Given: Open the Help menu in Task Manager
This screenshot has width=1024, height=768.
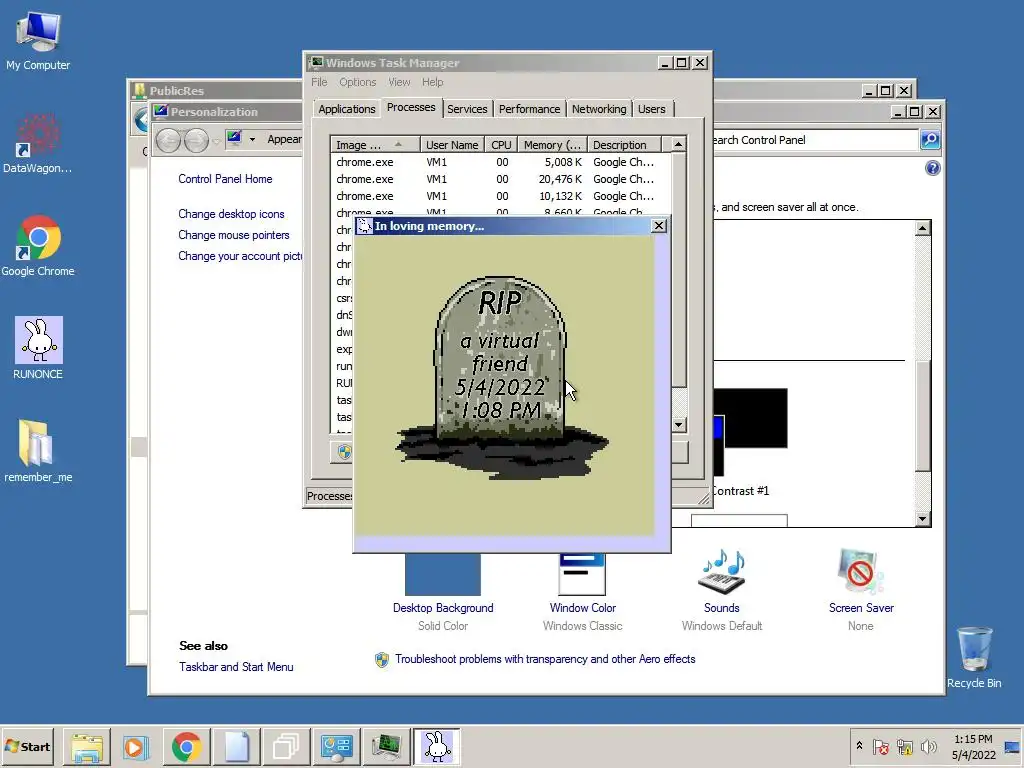Looking at the screenshot, I should (432, 82).
